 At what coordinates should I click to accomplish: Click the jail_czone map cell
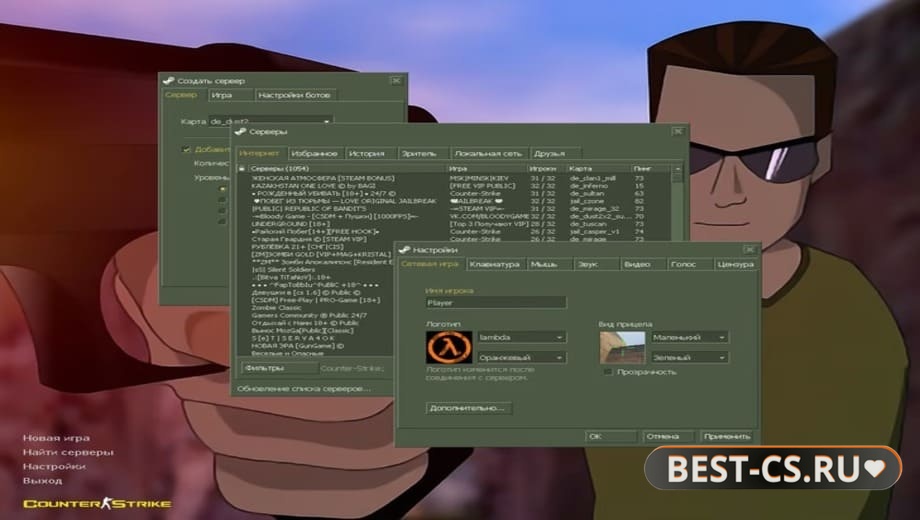click(587, 201)
